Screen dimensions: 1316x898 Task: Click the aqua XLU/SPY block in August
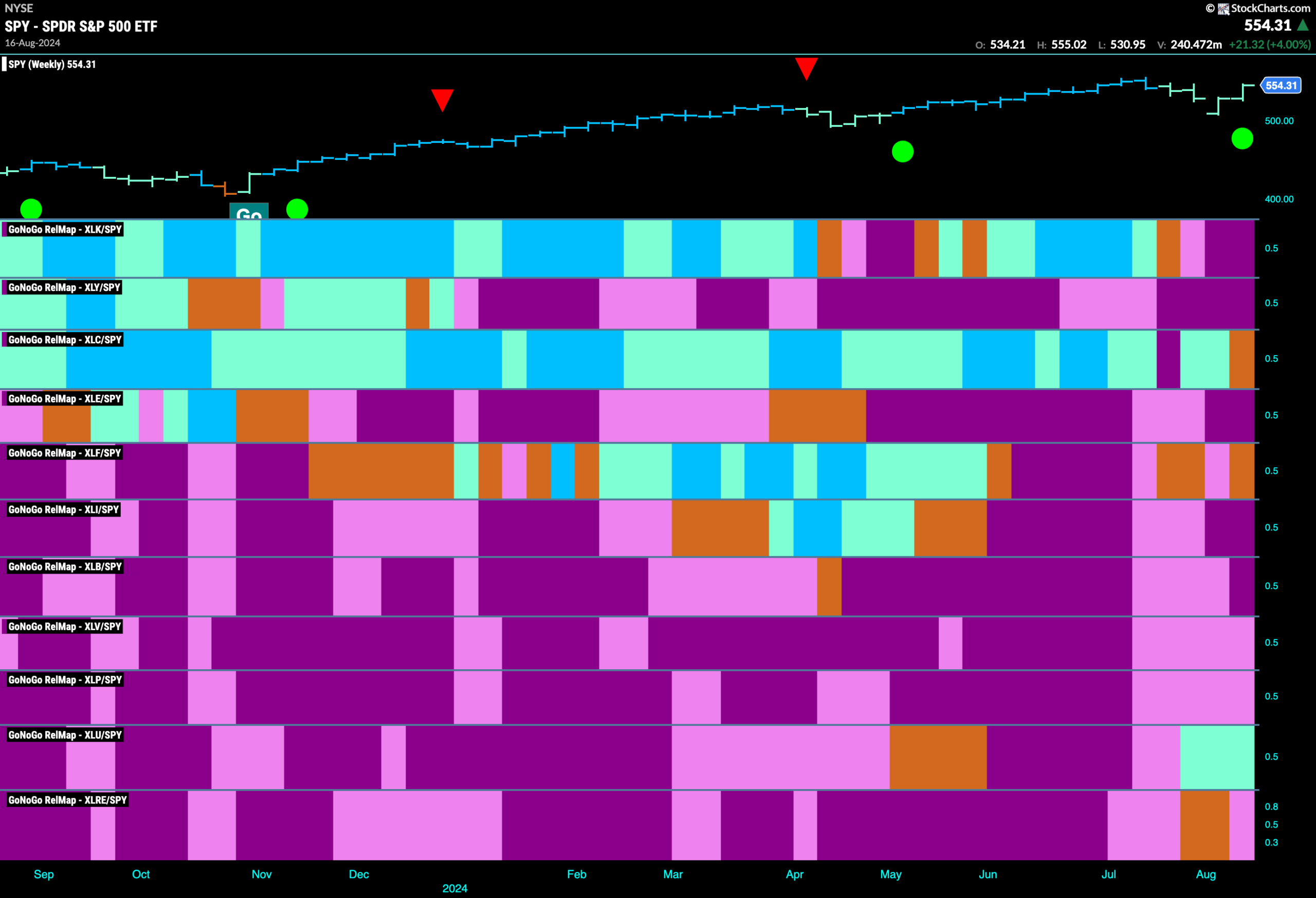click(1217, 757)
